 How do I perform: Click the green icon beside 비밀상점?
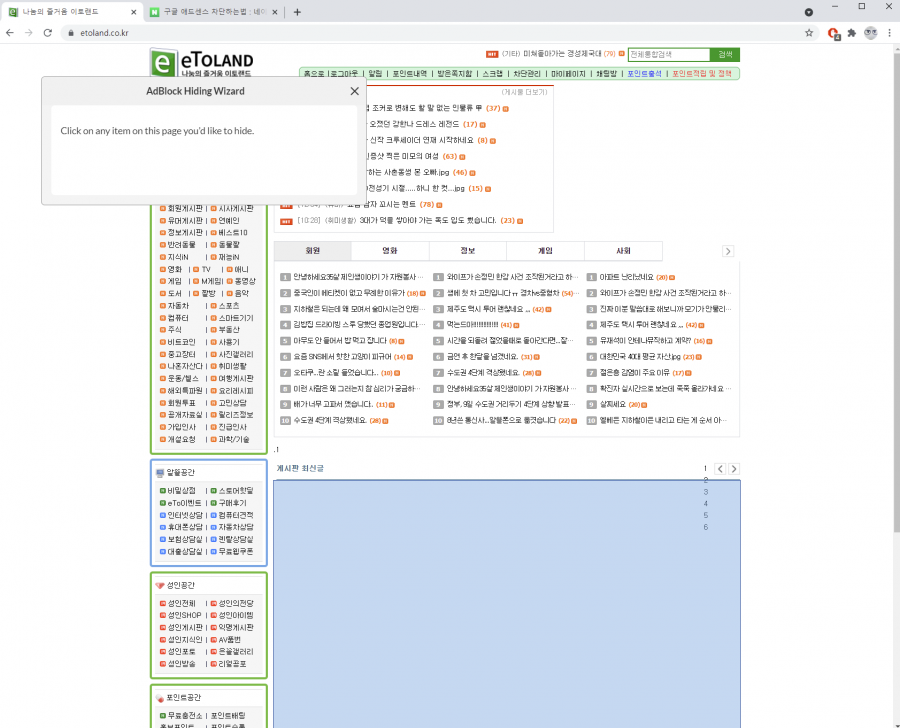162,491
